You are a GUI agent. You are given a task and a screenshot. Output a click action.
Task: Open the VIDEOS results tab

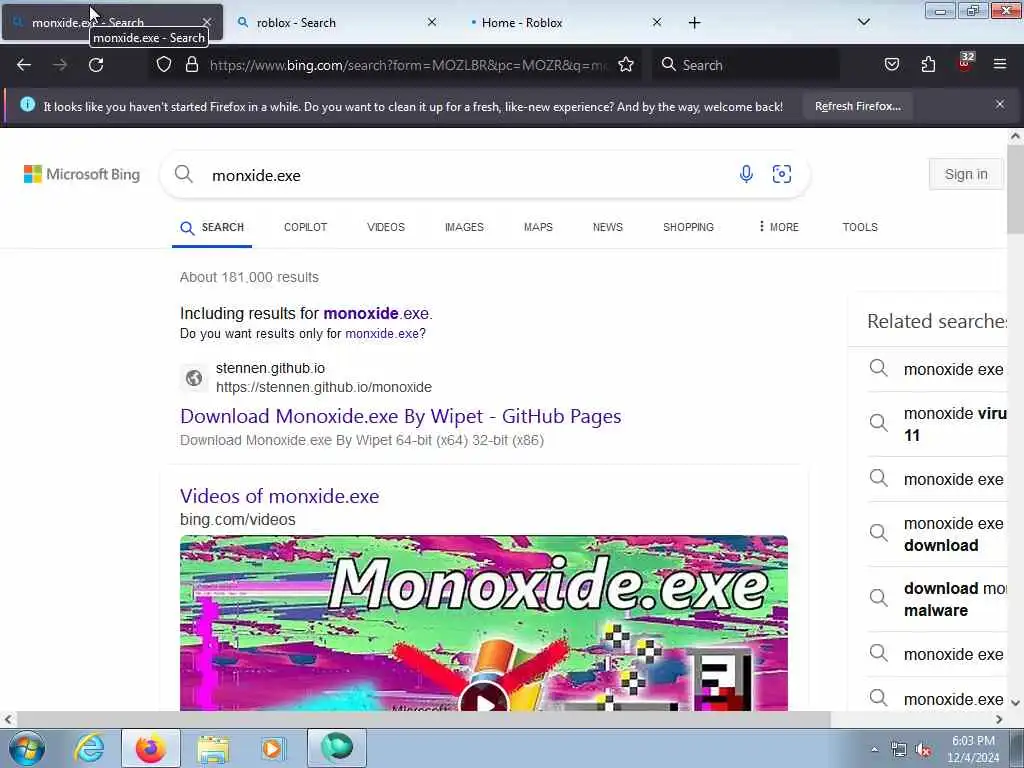click(386, 227)
